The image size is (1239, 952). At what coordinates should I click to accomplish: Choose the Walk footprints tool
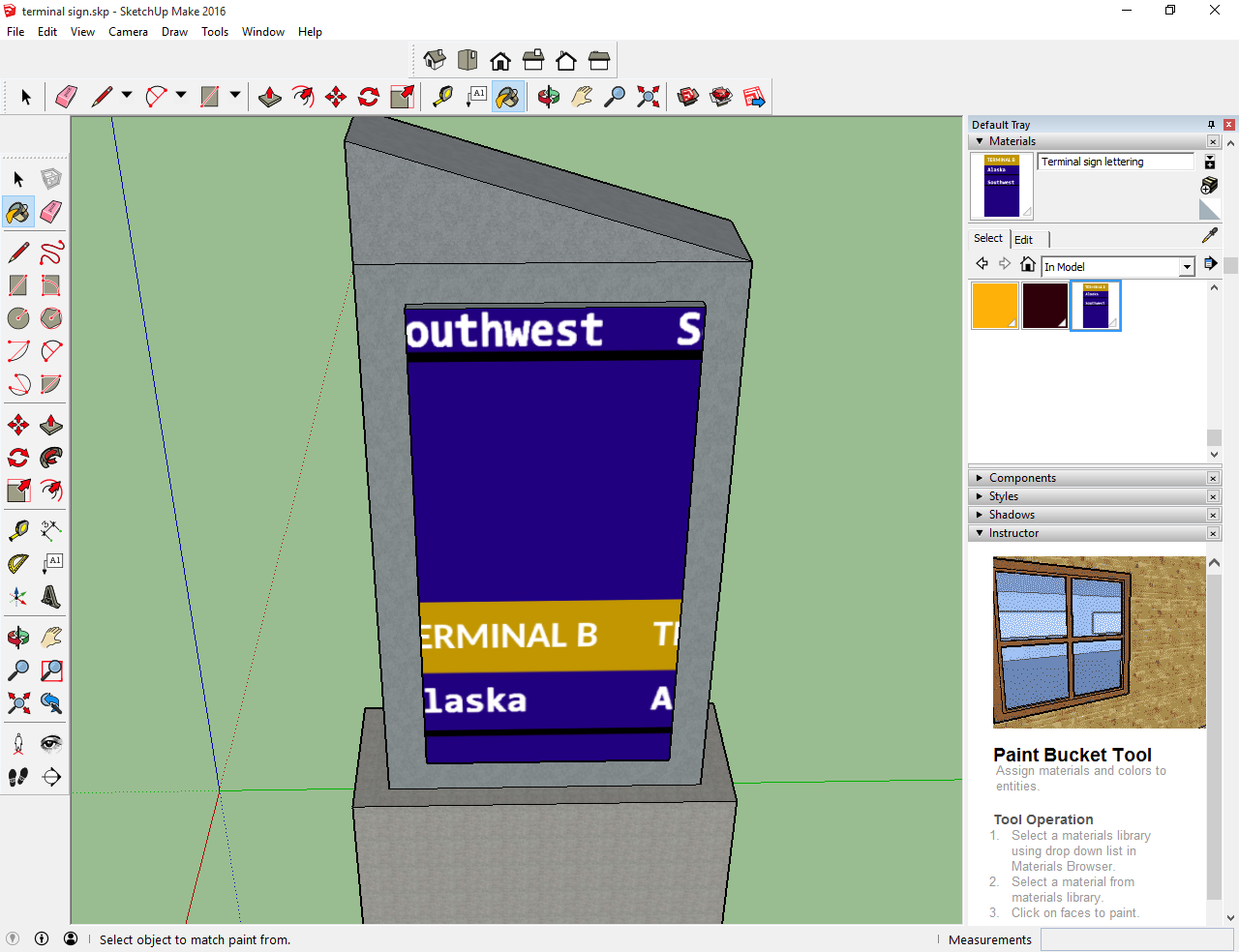18,777
